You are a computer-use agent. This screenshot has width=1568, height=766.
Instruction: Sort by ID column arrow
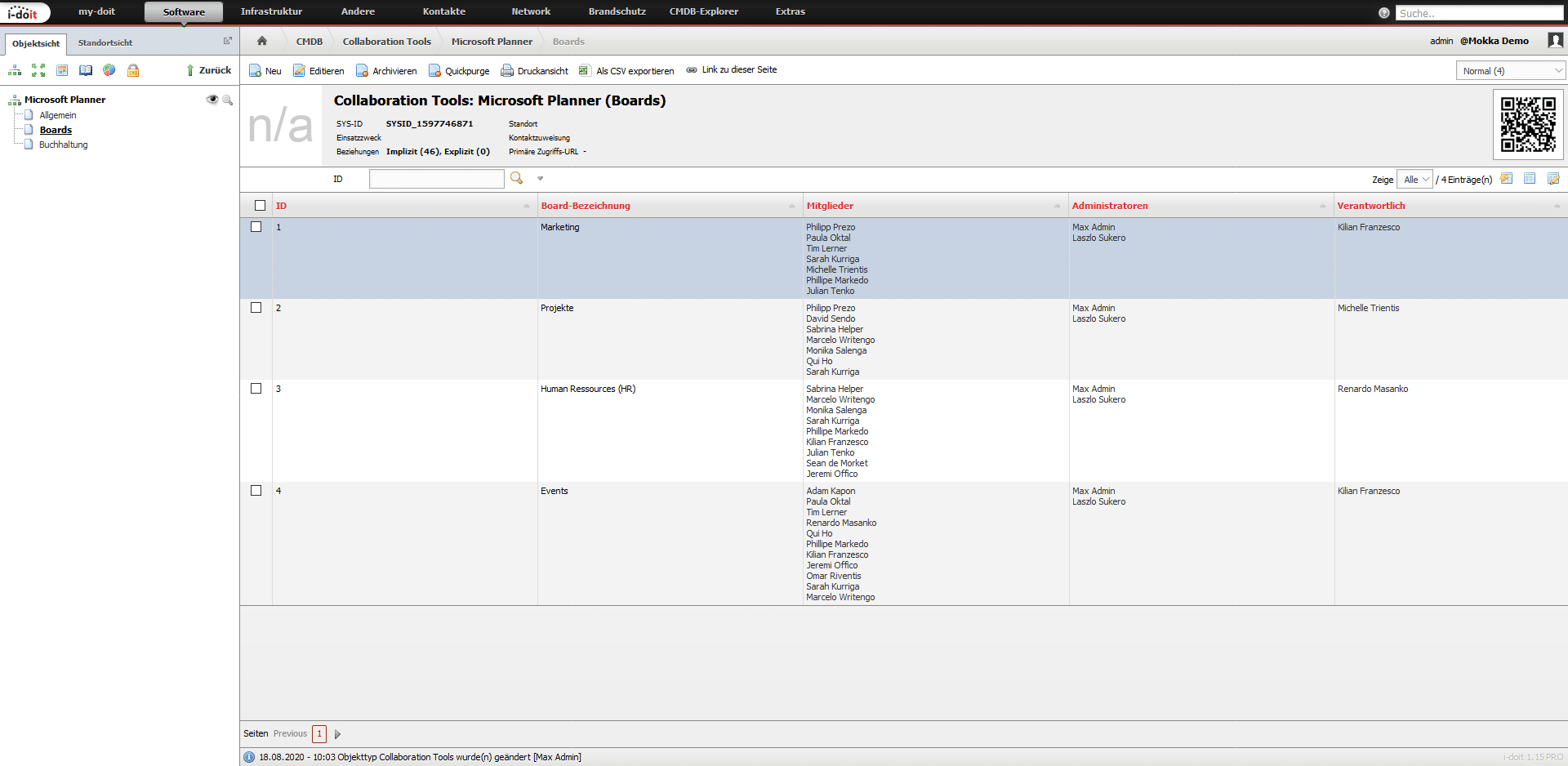[x=527, y=206]
